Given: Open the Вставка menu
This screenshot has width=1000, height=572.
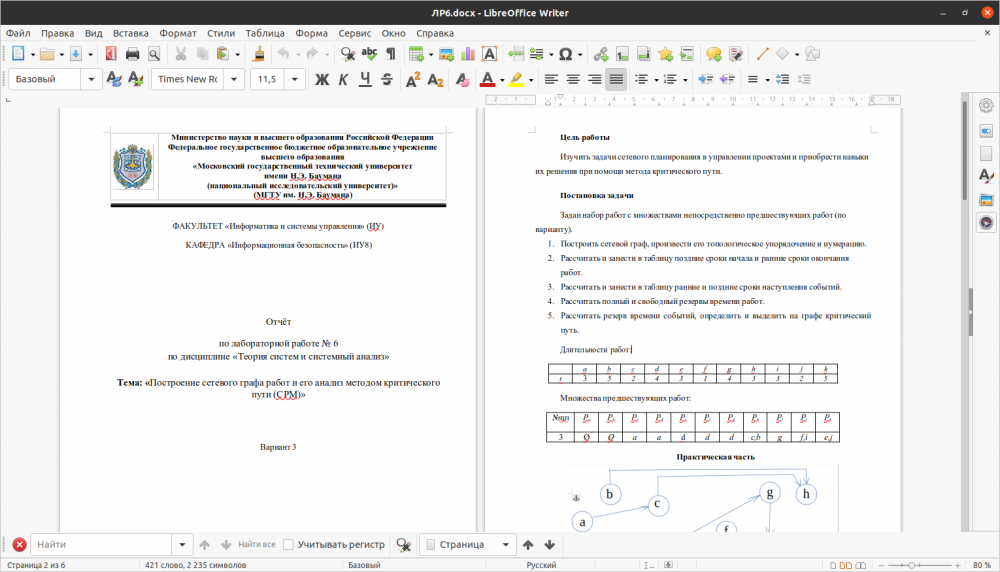Looking at the screenshot, I should click(x=131, y=33).
